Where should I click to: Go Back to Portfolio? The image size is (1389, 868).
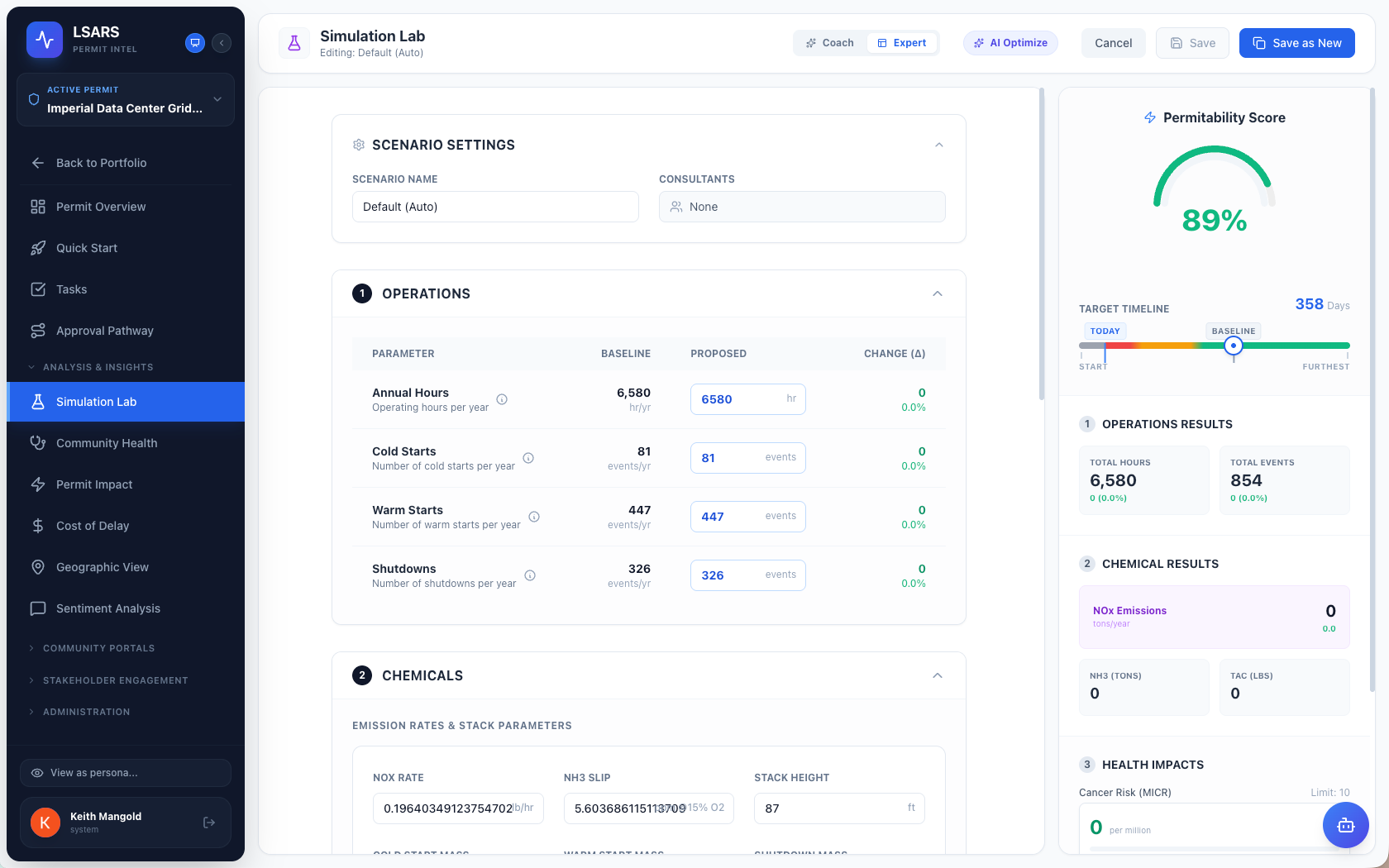click(126, 163)
